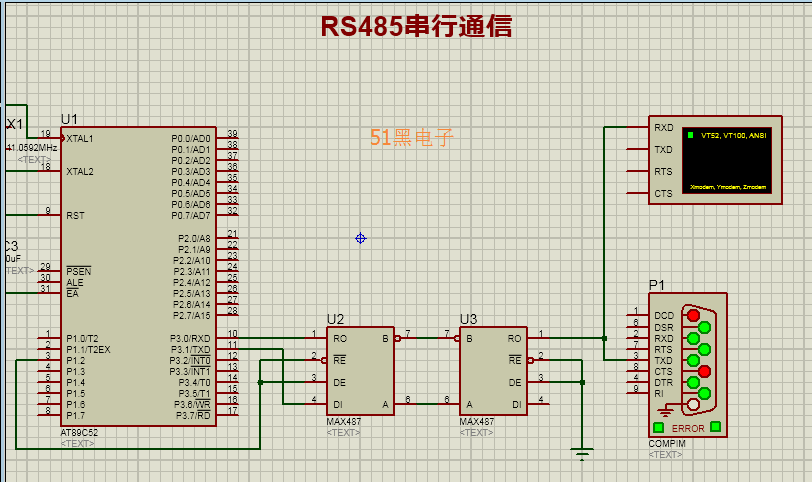Image resolution: width=812 pixels, height=482 pixels.
Task: Click the DI pin label on U3
Action: point(517,405)
